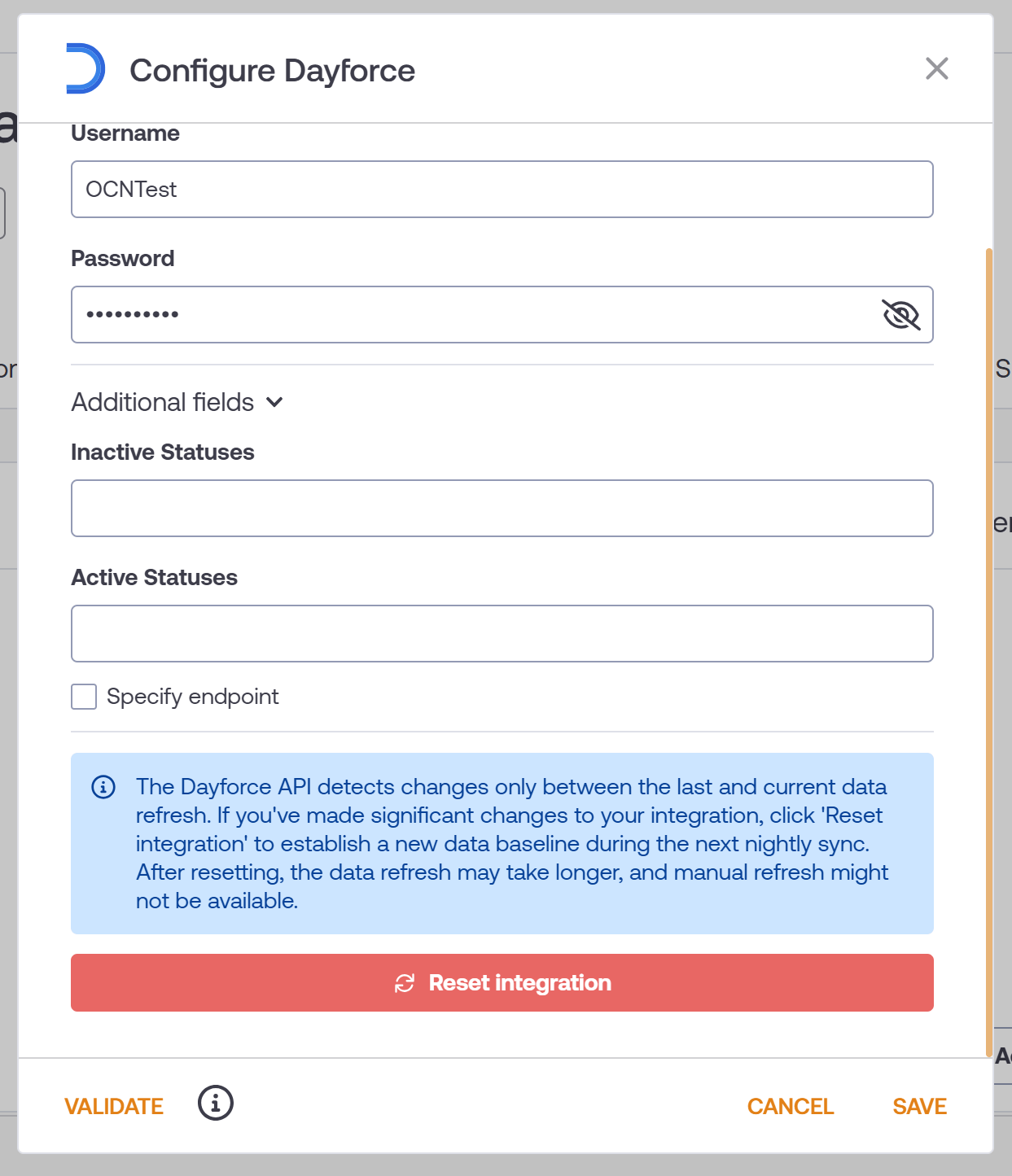The height and width of the screenshot is (1176, 1012).
Task: Click the Active Statuses field
Action: 502,634
